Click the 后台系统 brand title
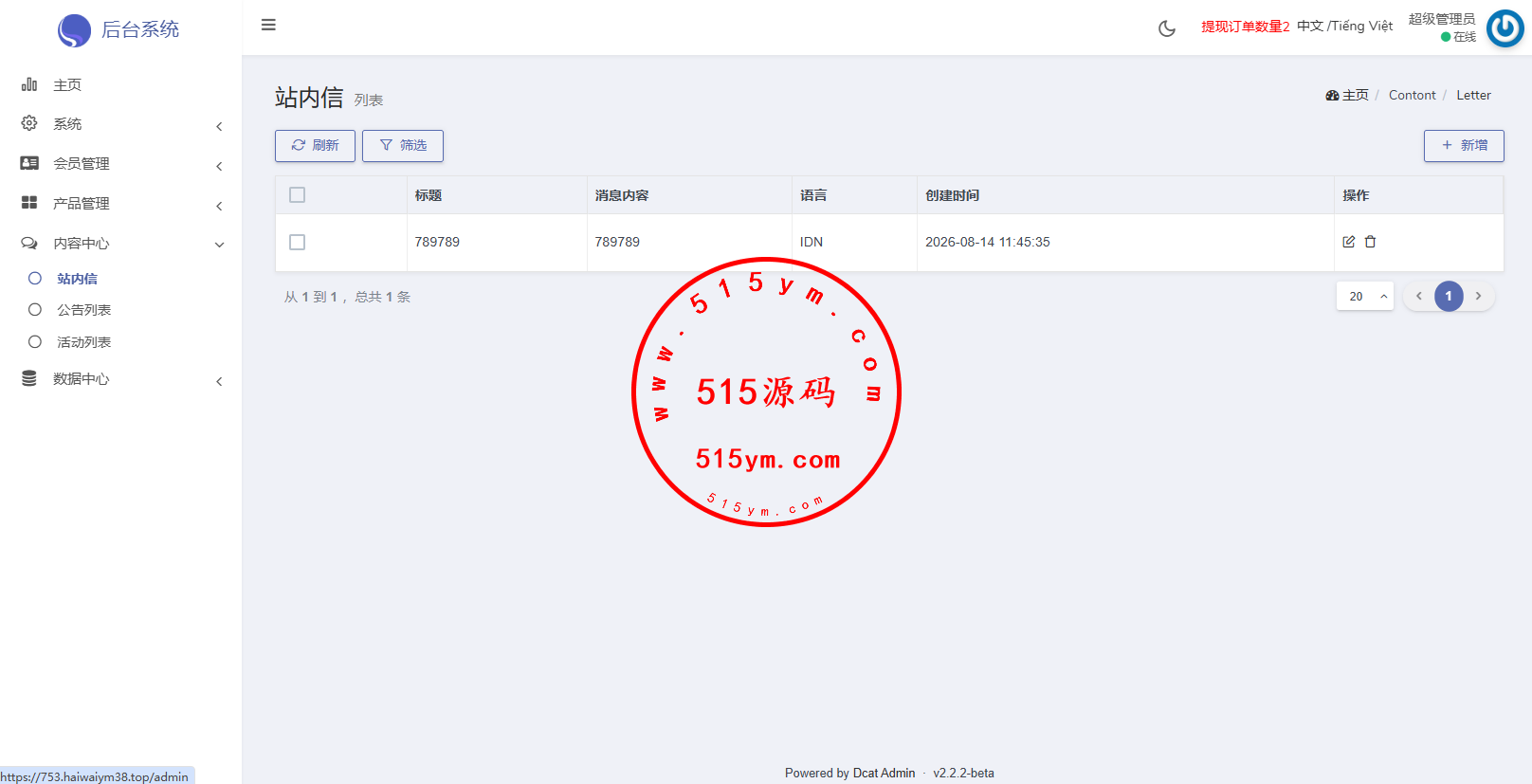The width and height of the screenshot is (1532, 784). (x=140, y=29)
